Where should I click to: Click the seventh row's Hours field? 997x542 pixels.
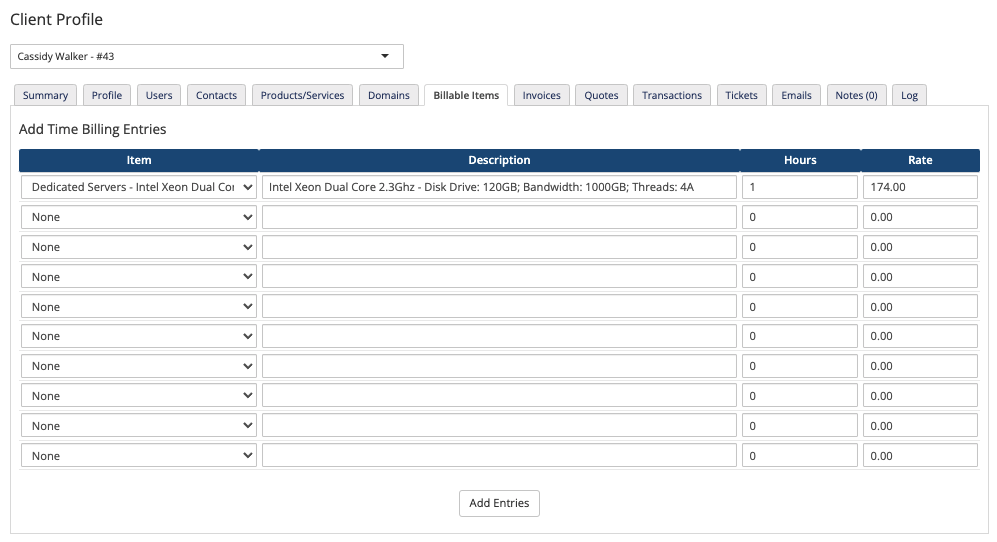click(800, 366)
